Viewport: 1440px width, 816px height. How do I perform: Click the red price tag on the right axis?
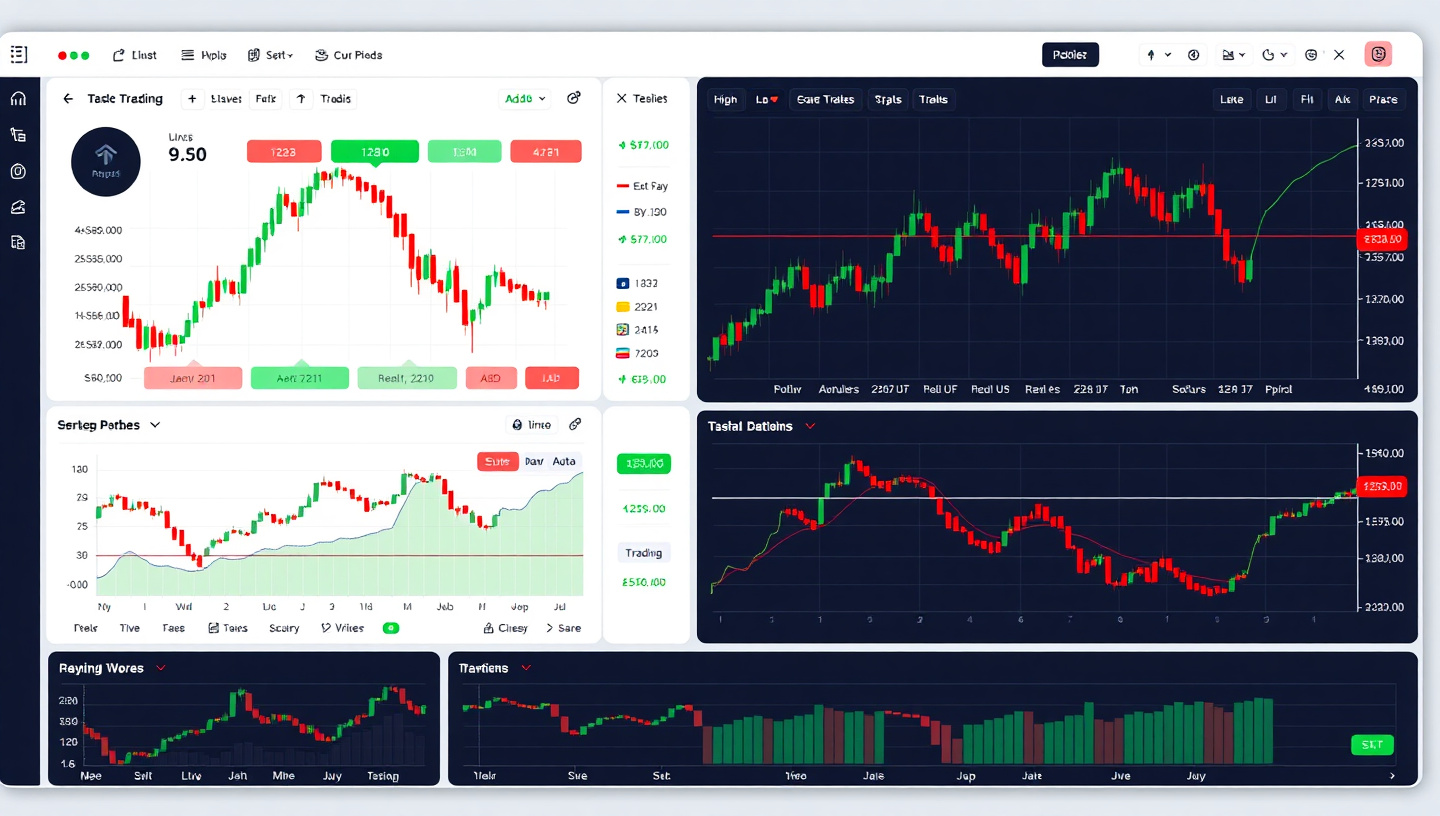click(x=1382, y=239)
